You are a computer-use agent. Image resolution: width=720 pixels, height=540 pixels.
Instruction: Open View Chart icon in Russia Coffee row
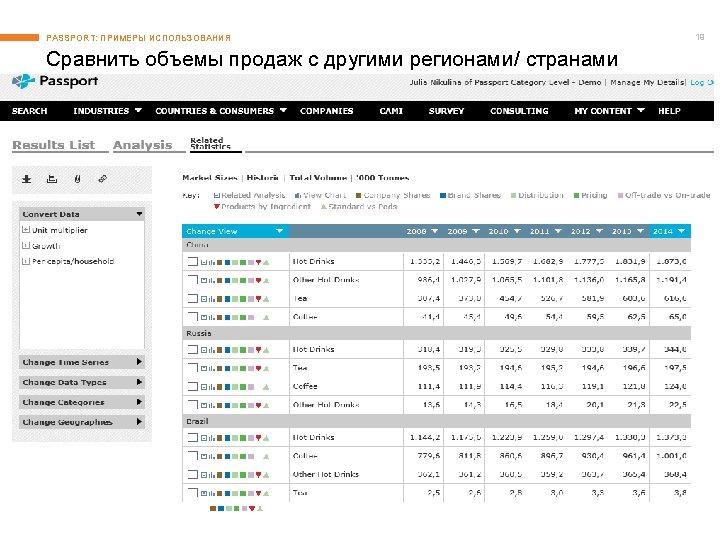[212, 387]
